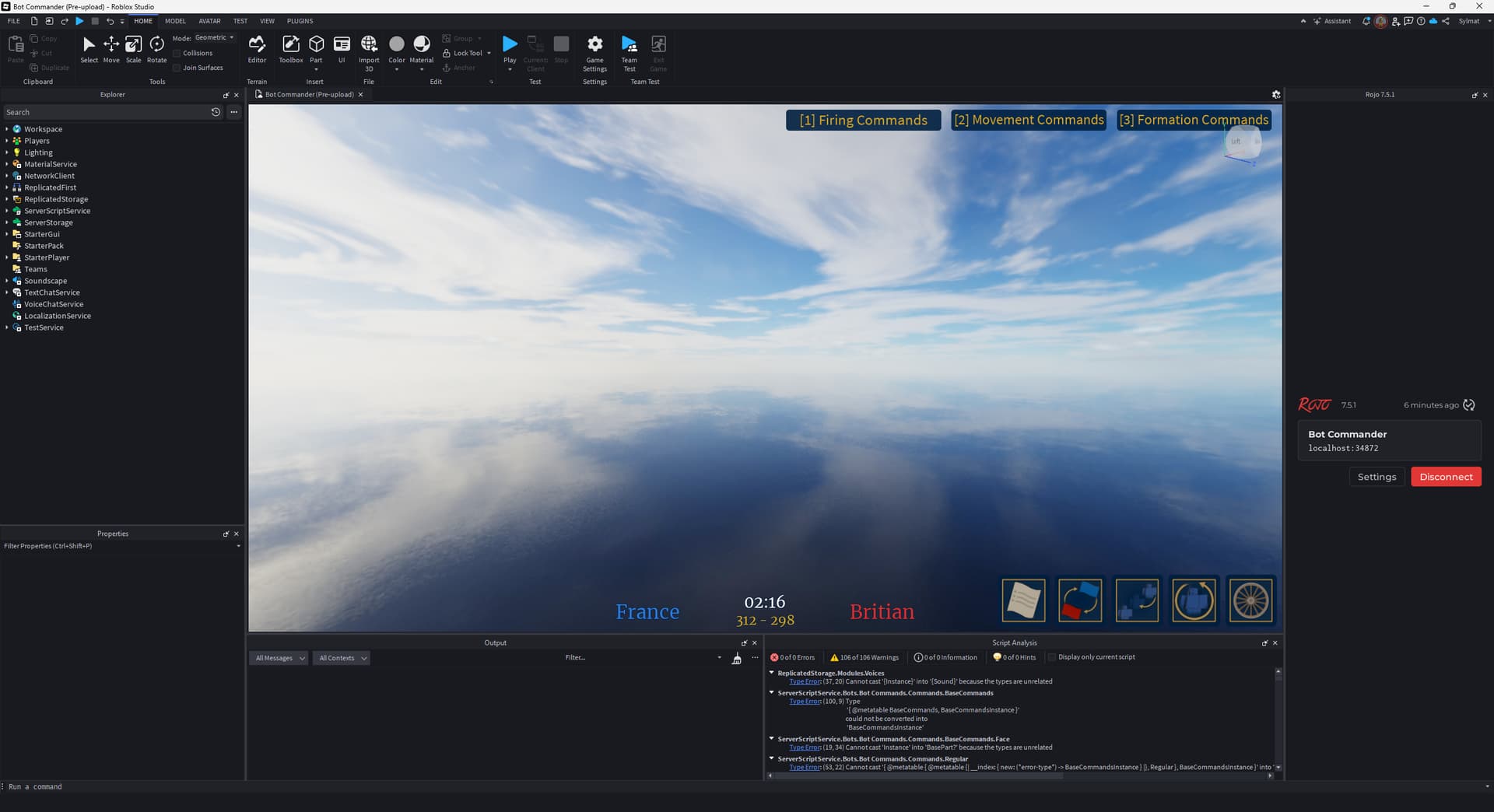This screenshot has height=812, width=1494.
Task: Open the Rojo sync status icon
Action: [1469, 404]
